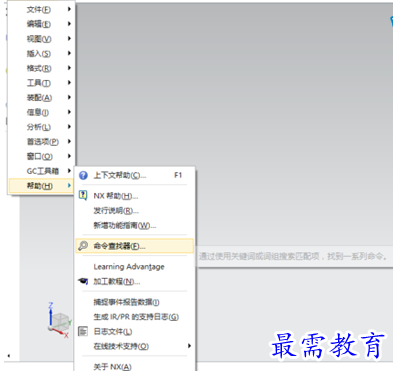Viewport: 393px width, 377px height.
Task: Click the XYZ coordinate triad in viewport
Action: tap(59, 321)
